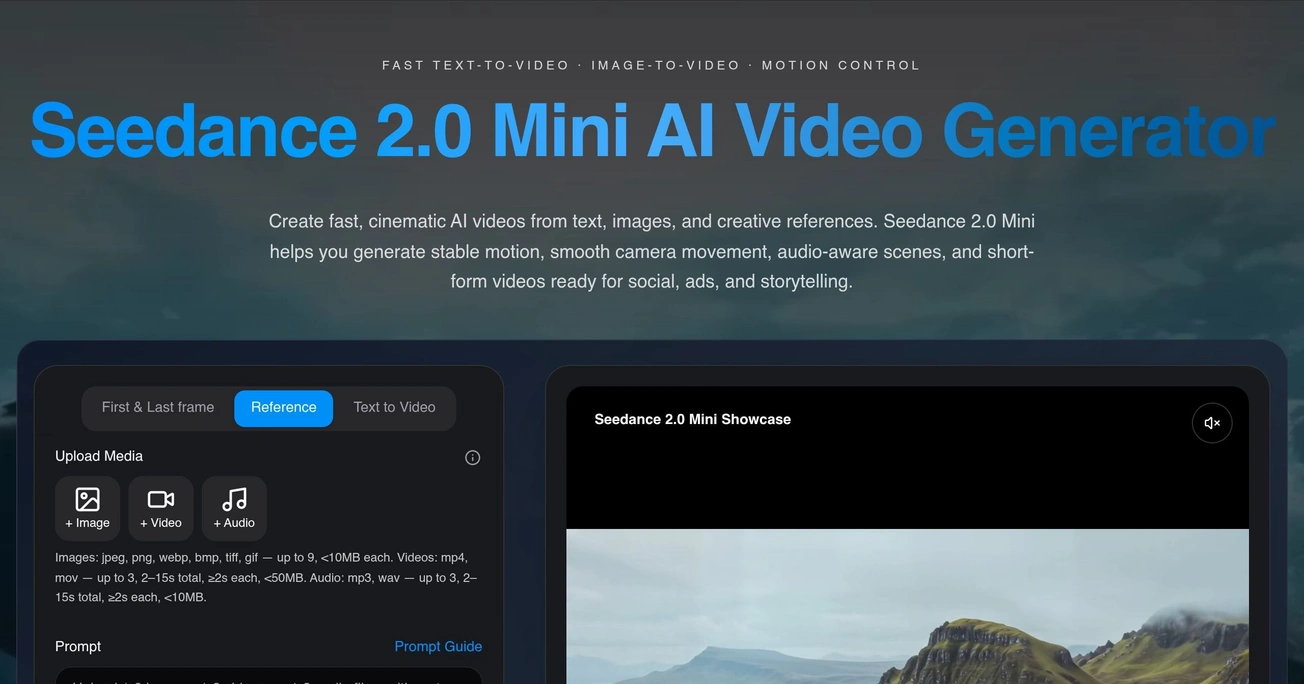
Task: Add an image via the + Image icon
Action: pyautogui.click(x=87, y=508)
